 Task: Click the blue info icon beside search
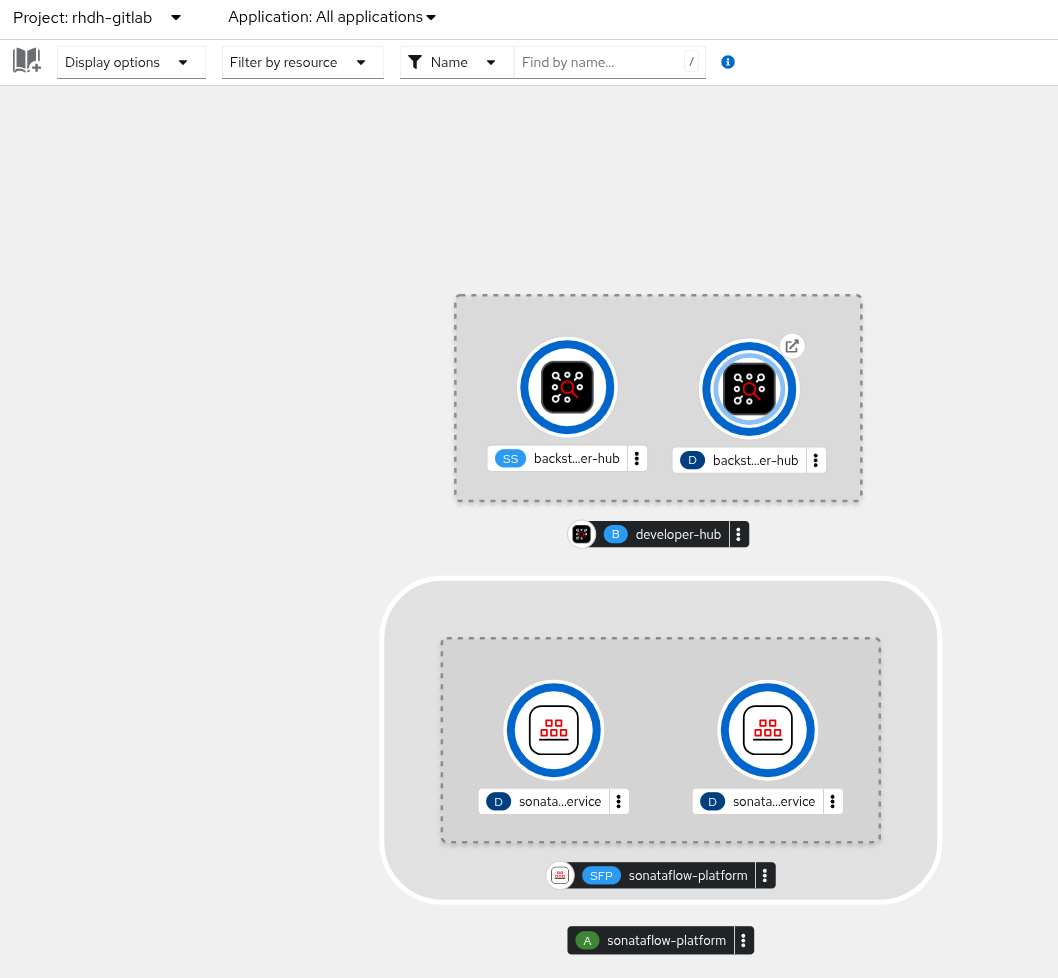point(727,62)
